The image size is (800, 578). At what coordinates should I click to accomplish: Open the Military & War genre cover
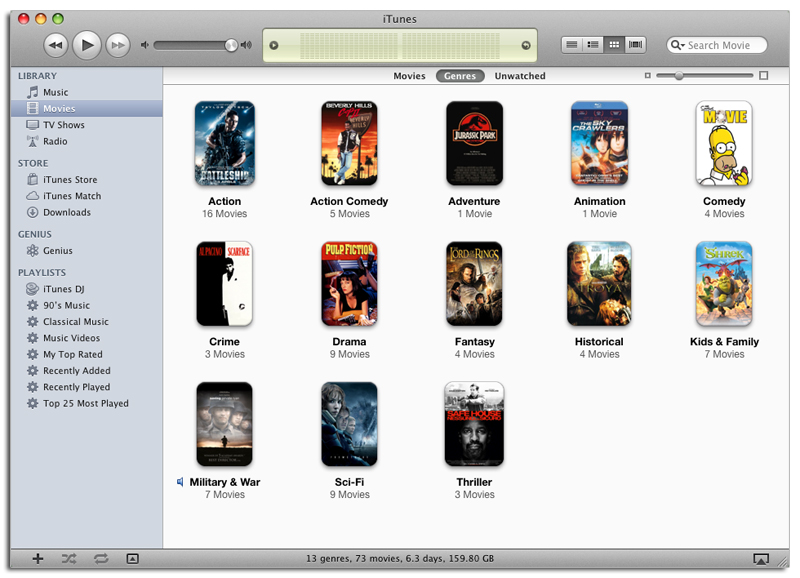[x=224, y=424]
